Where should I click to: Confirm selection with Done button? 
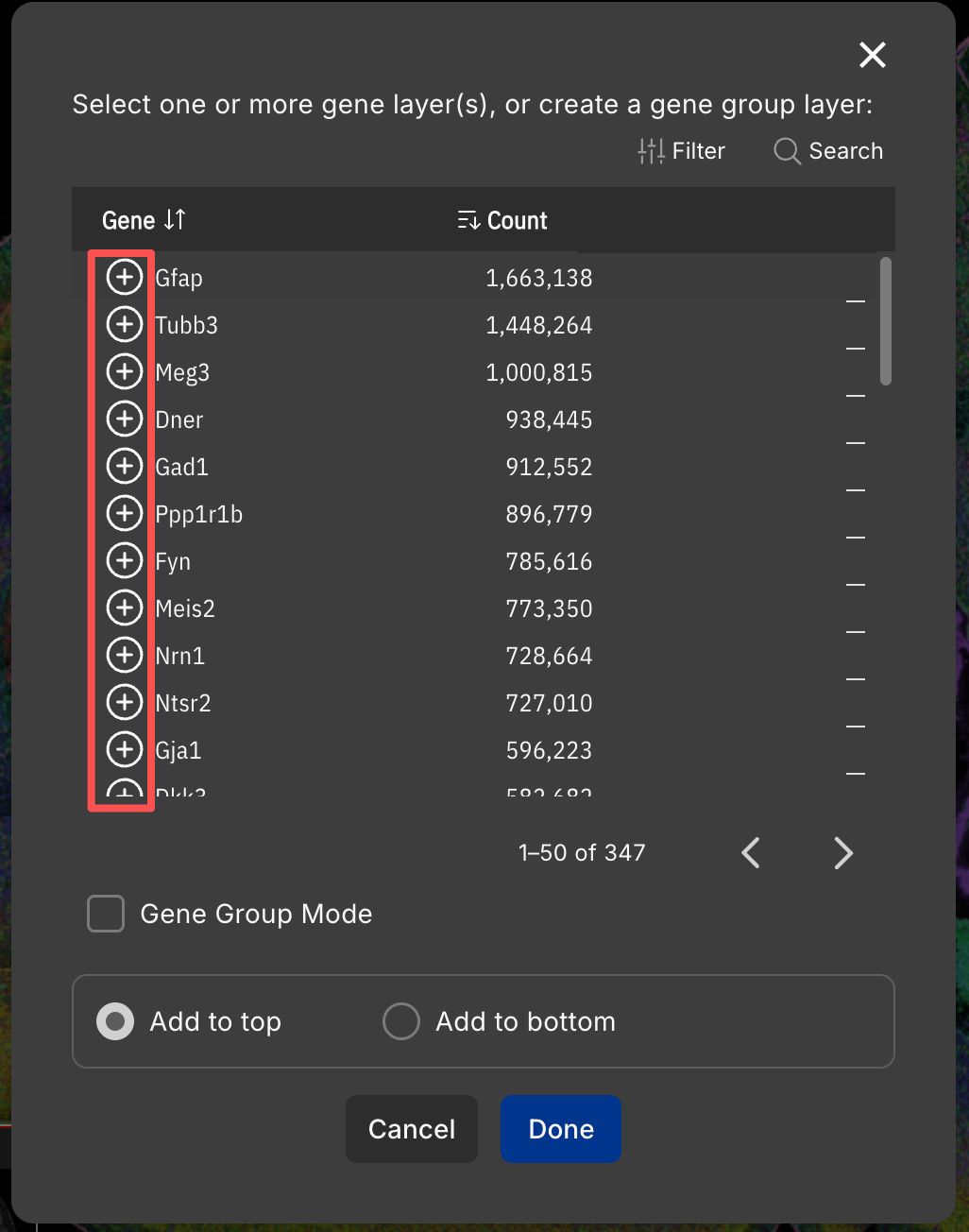[x=560, y=1129]
